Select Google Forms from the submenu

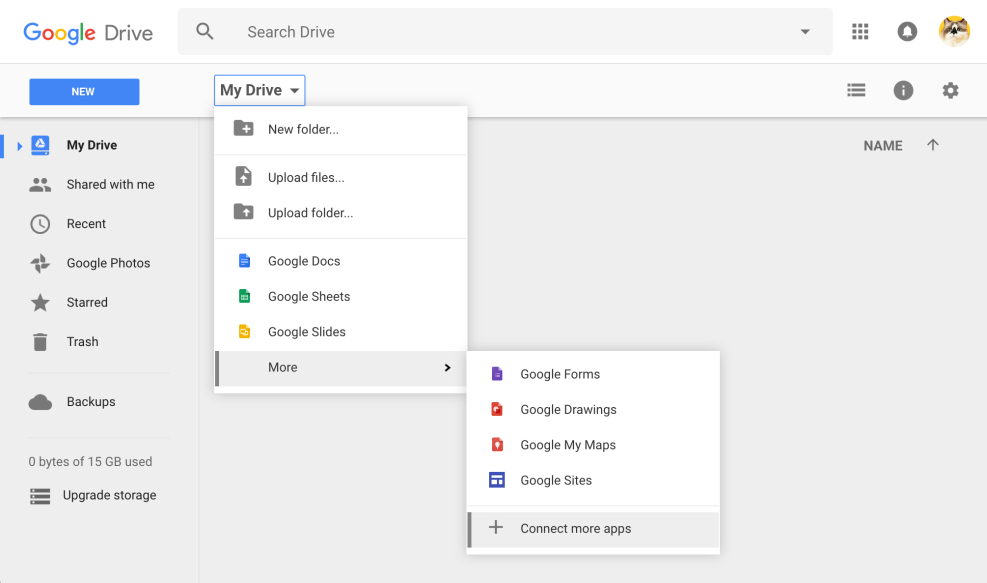tap(559, 374)
